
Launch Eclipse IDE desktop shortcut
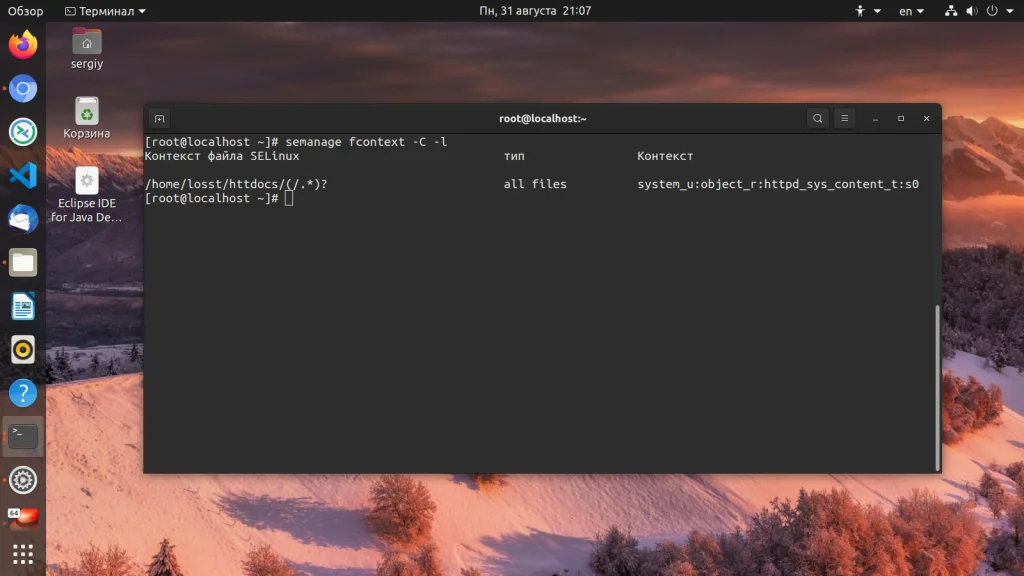pos(87,195)
